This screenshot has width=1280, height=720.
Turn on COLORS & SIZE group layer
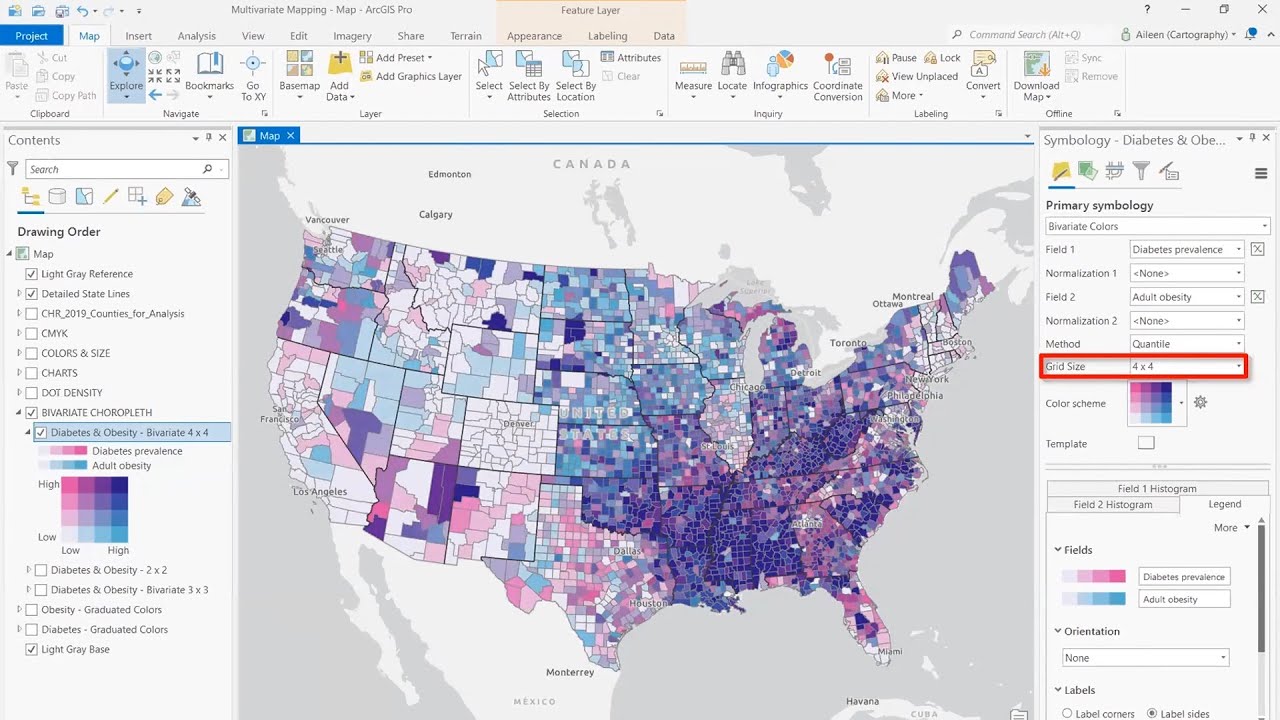tap(32, 353)
